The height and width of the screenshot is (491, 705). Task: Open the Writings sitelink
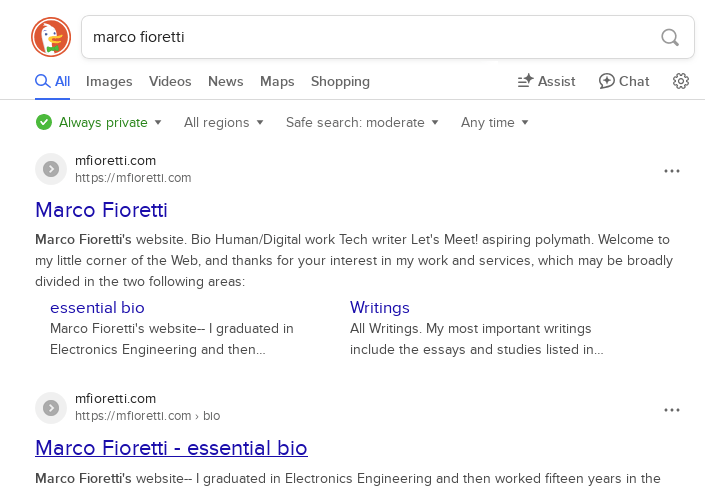tap(380, 308)
